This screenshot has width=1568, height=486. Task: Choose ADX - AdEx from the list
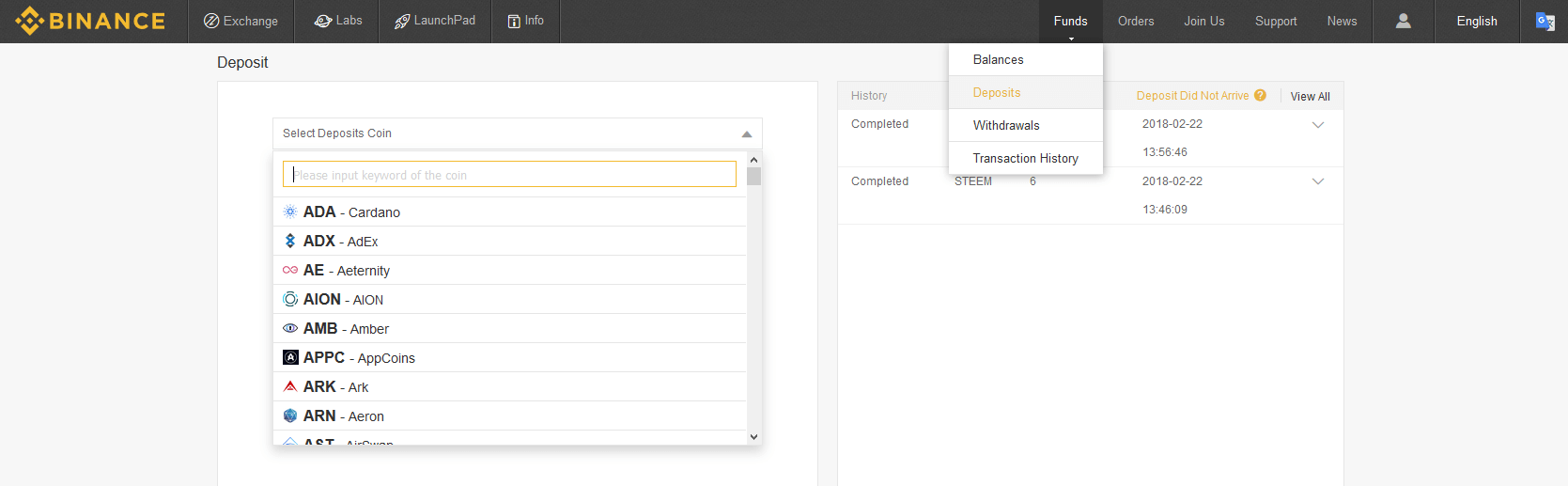point(509,241)
